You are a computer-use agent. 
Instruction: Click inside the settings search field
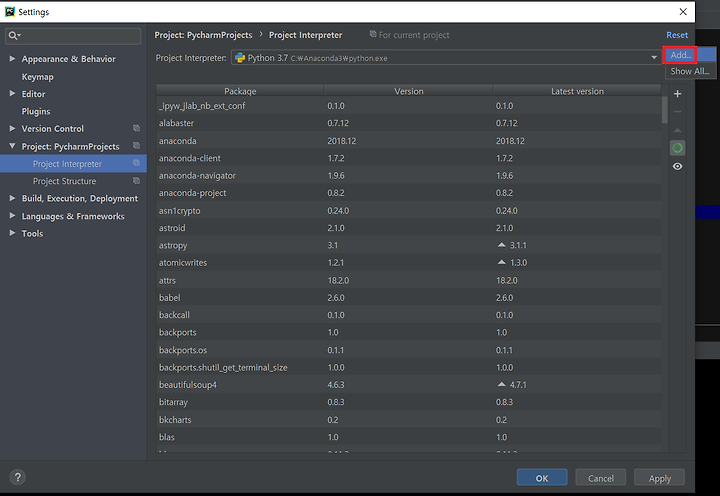pos(73,36)
